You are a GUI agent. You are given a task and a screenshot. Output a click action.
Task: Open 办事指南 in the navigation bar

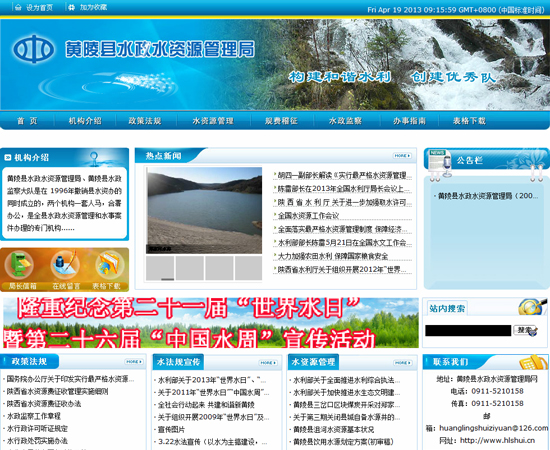pos(409,121)
